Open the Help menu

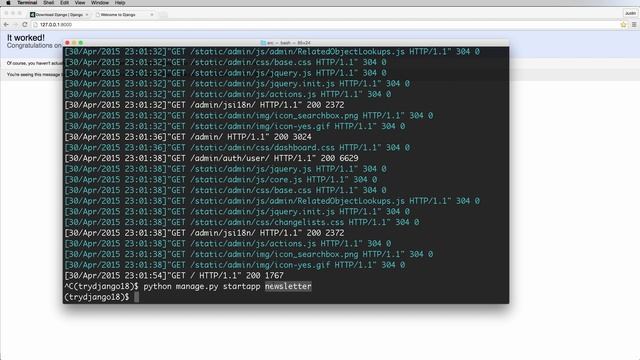pyautogui.click(x=120, y=2)
